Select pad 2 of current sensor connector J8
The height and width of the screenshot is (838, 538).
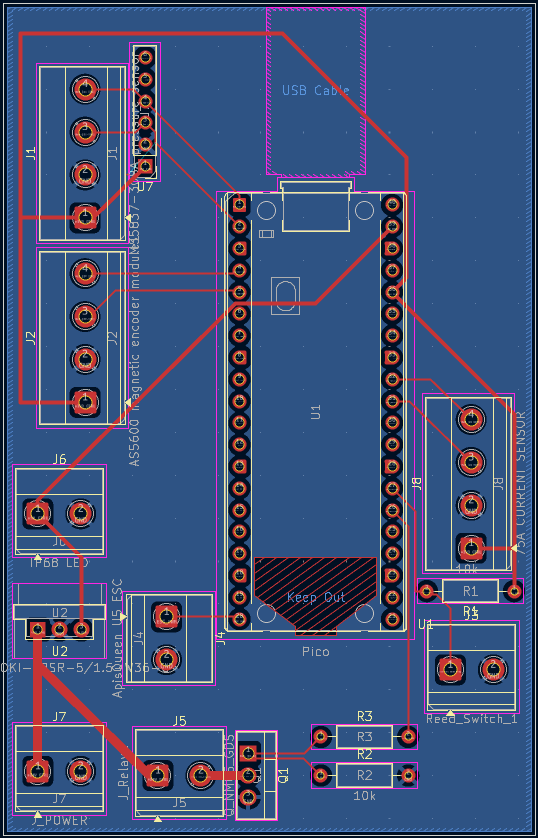(471, 505)
